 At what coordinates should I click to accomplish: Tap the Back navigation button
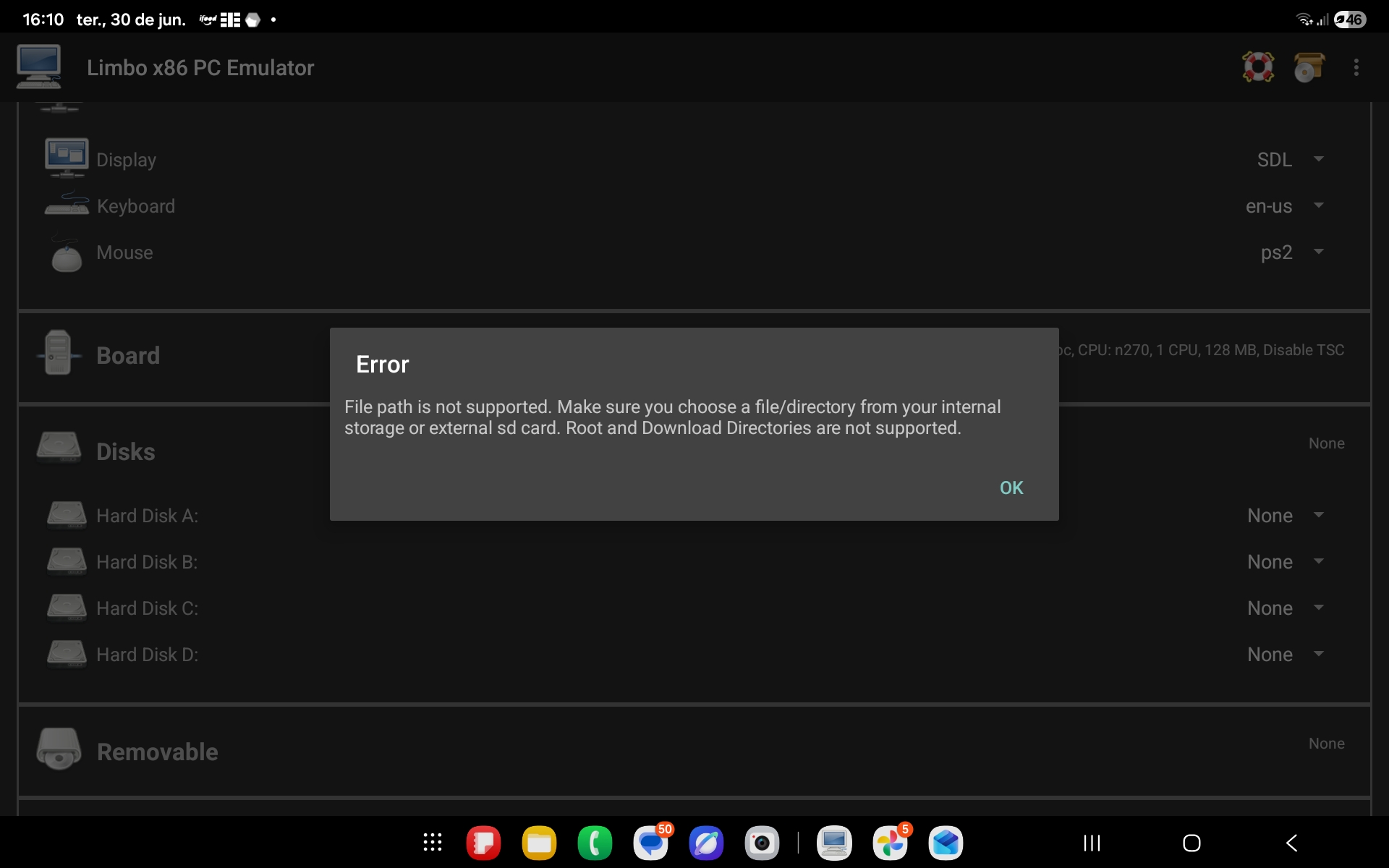tap(1291, 843)
